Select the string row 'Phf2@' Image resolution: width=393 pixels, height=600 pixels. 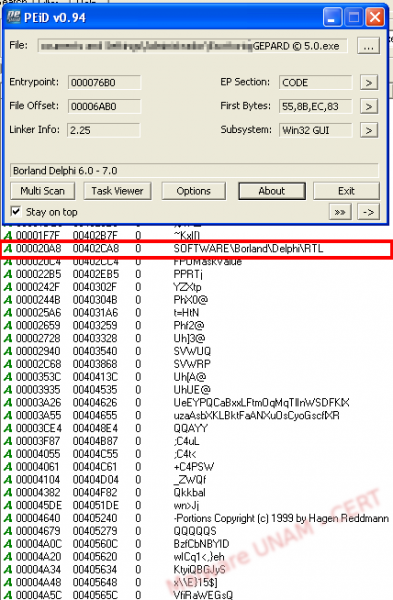[x=189, y=326]
